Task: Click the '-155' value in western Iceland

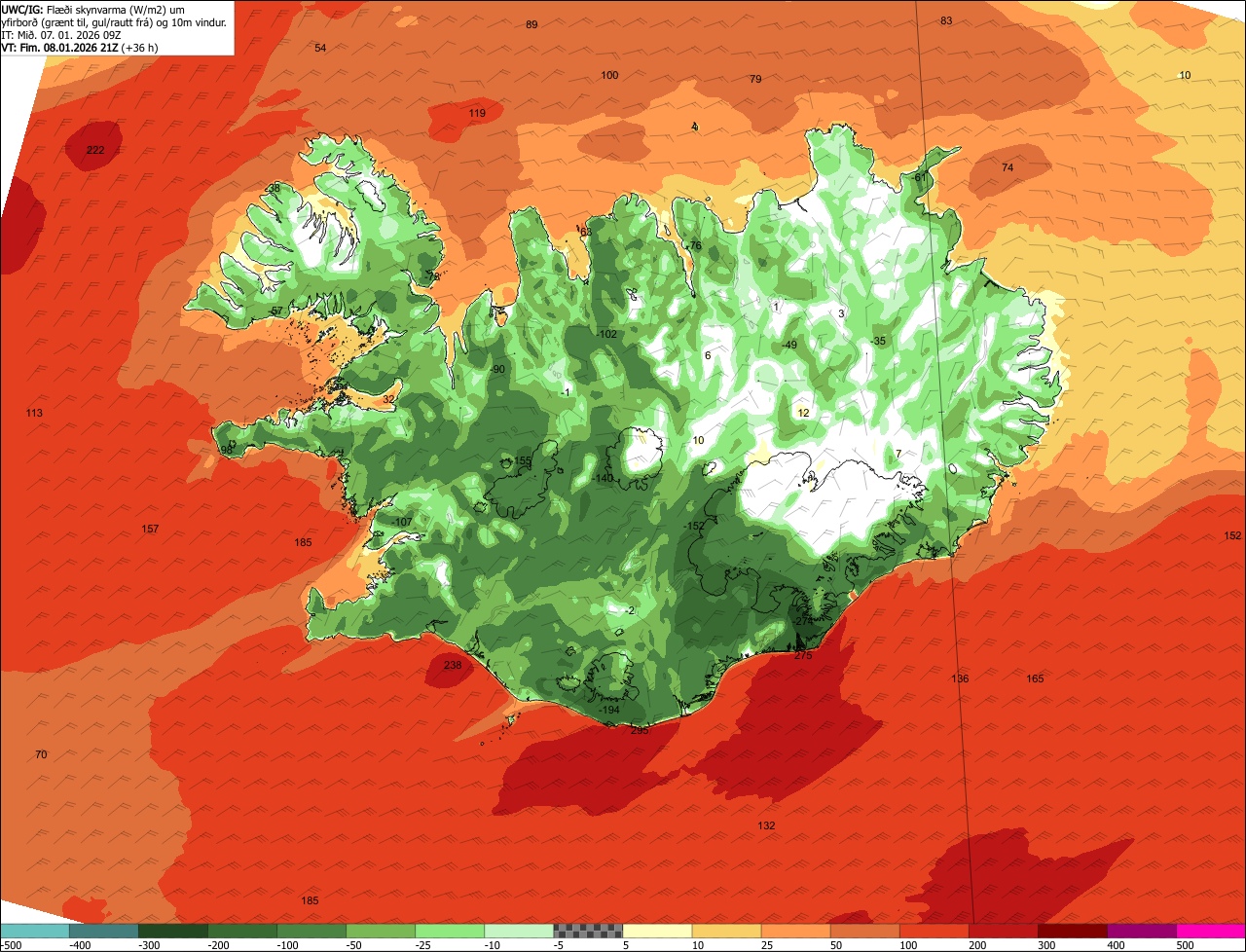Action: point(522,461)
